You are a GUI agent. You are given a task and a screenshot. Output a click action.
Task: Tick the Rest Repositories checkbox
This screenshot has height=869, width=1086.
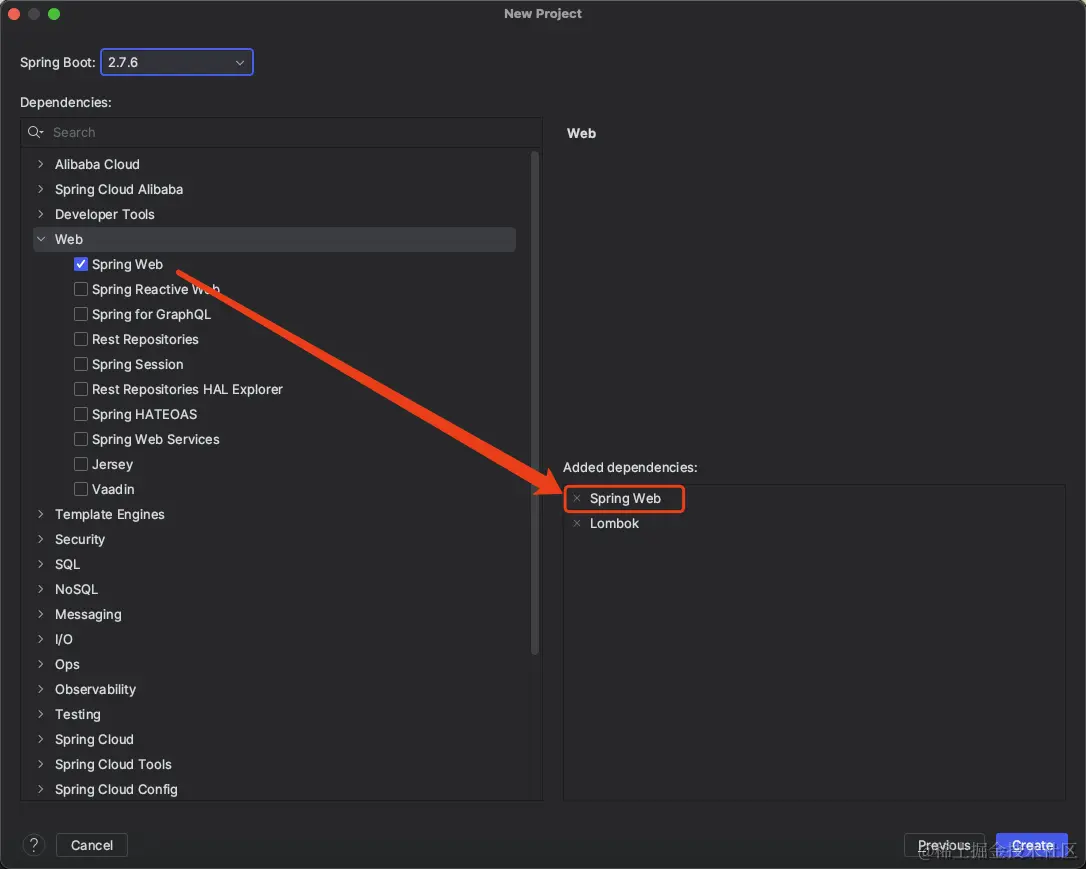[x=81, y=339]
